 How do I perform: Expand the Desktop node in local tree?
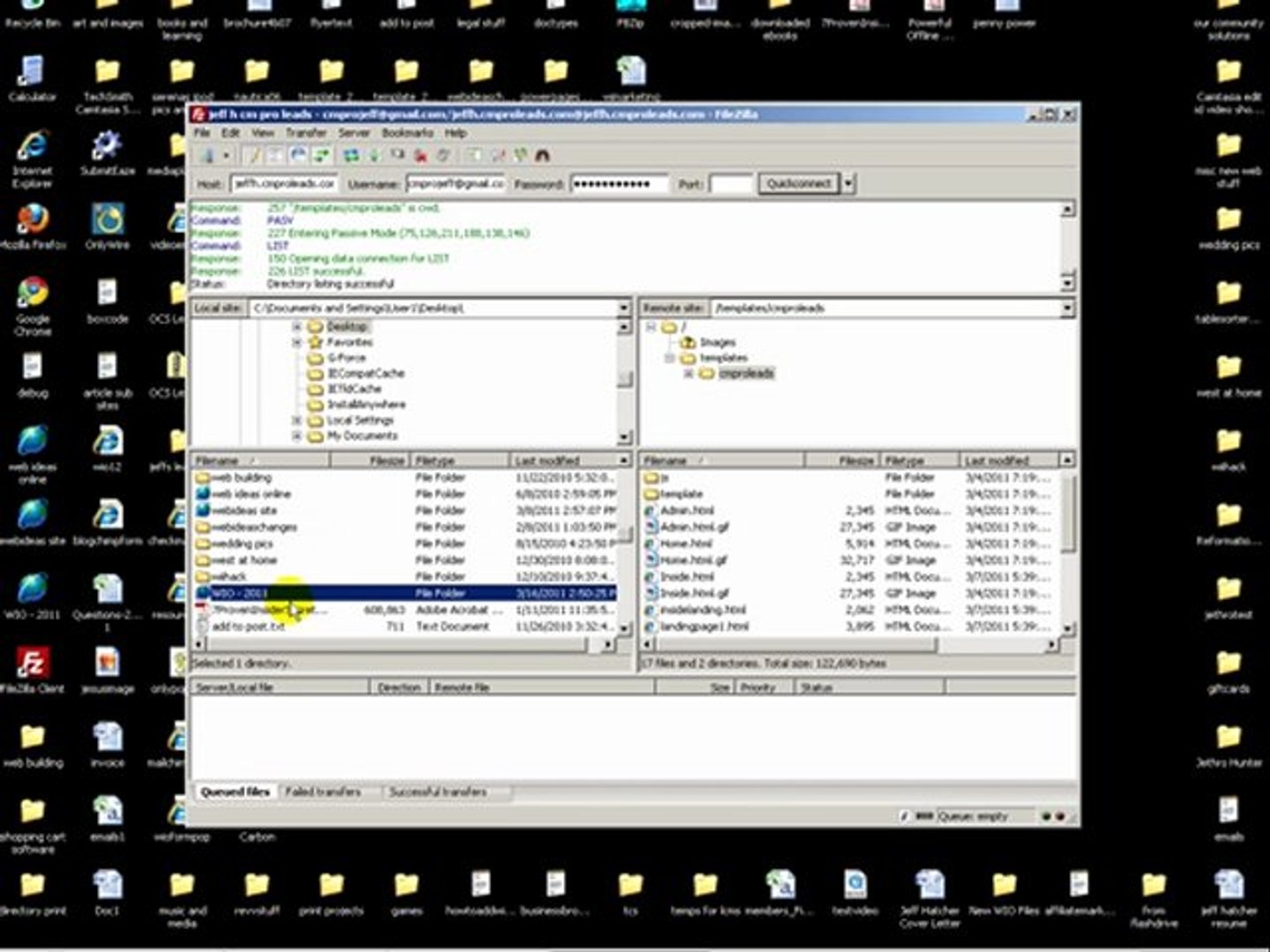click(x=297, y=326)
